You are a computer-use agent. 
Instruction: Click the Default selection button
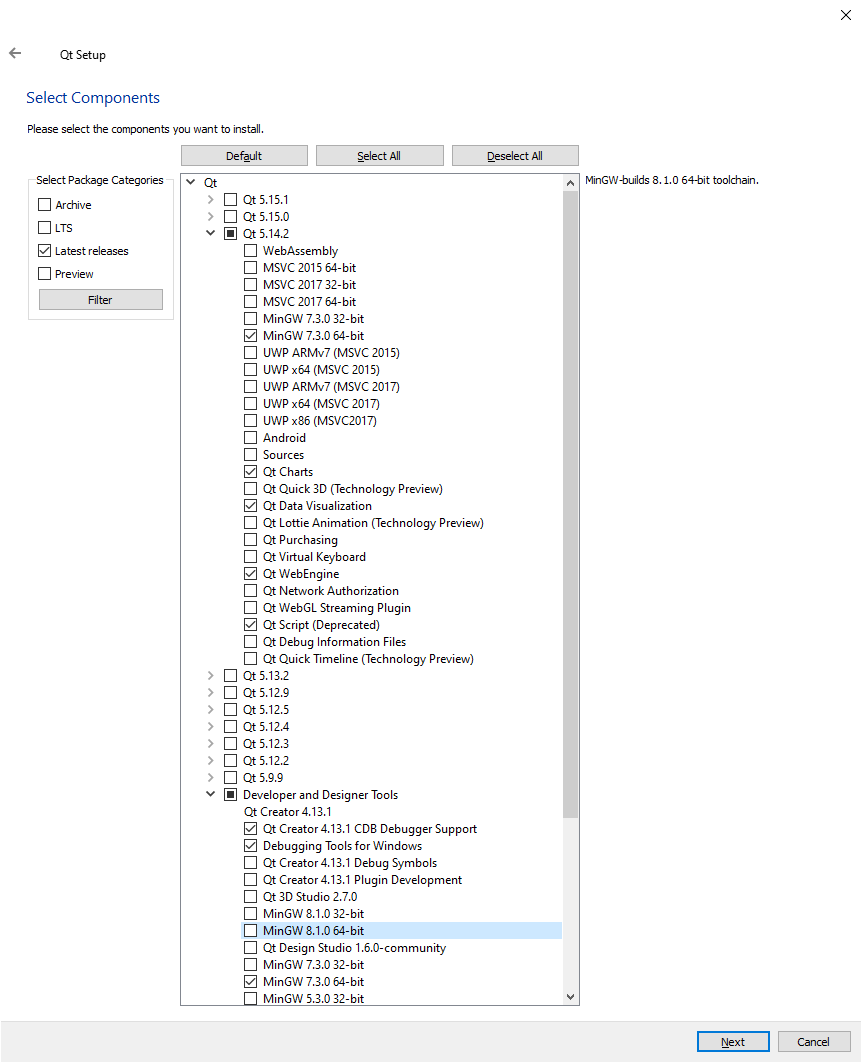pyautogui.click(x=244, y=156)
